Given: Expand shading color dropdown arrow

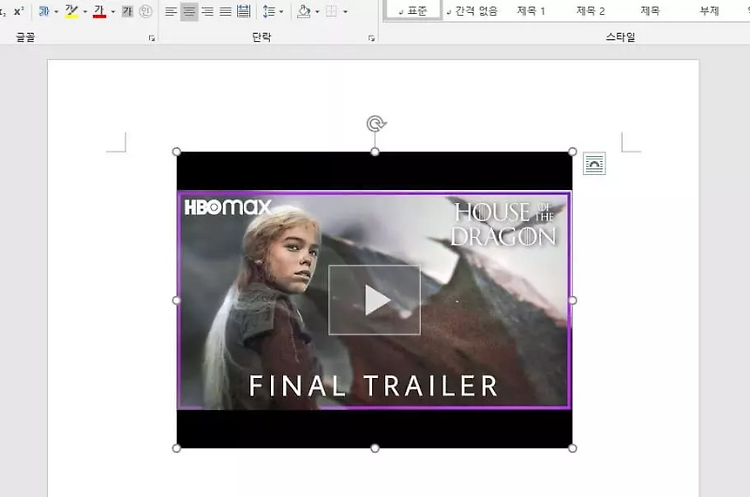Looking at the screenshot, I should (x=317, y=11).
